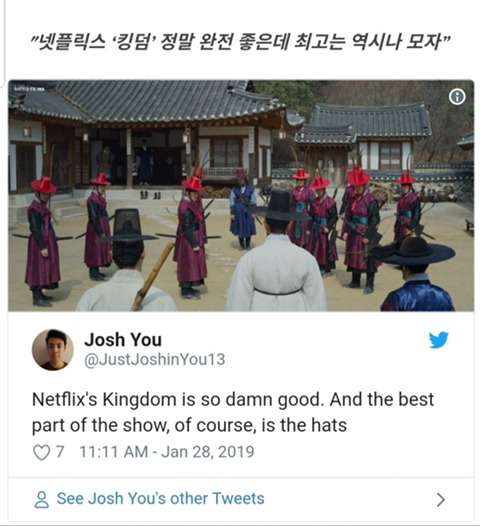Click the like count number 7
Viewport: 480px width, 526px height.
click(60, 452)
